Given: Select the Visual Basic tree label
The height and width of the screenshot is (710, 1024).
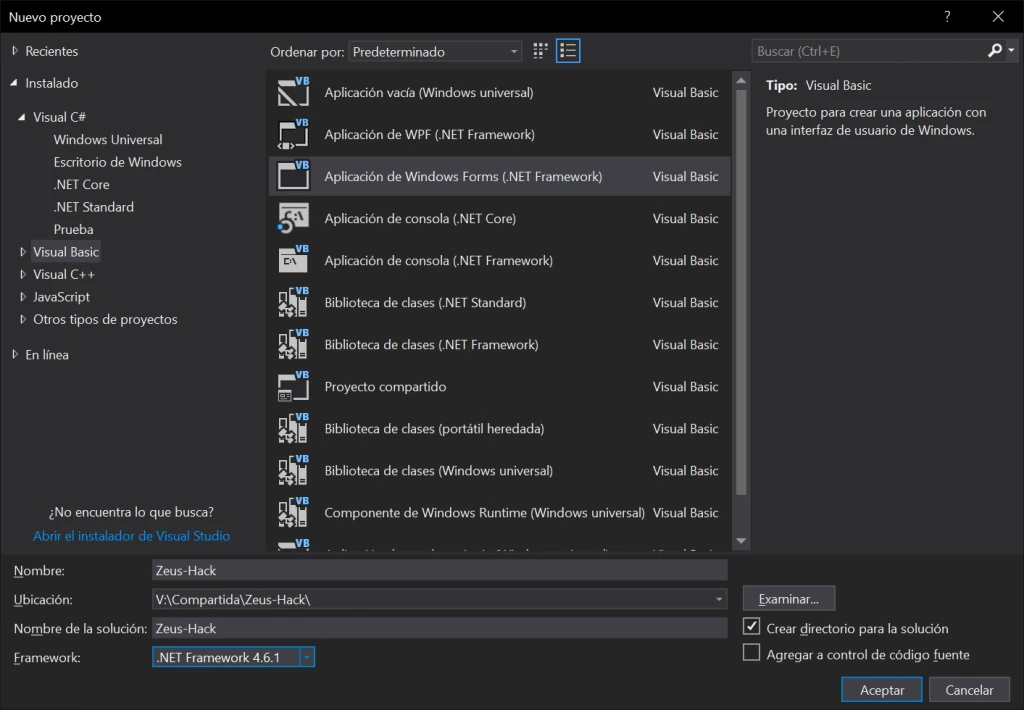Looking at the screenshot, I should (66, 251).
